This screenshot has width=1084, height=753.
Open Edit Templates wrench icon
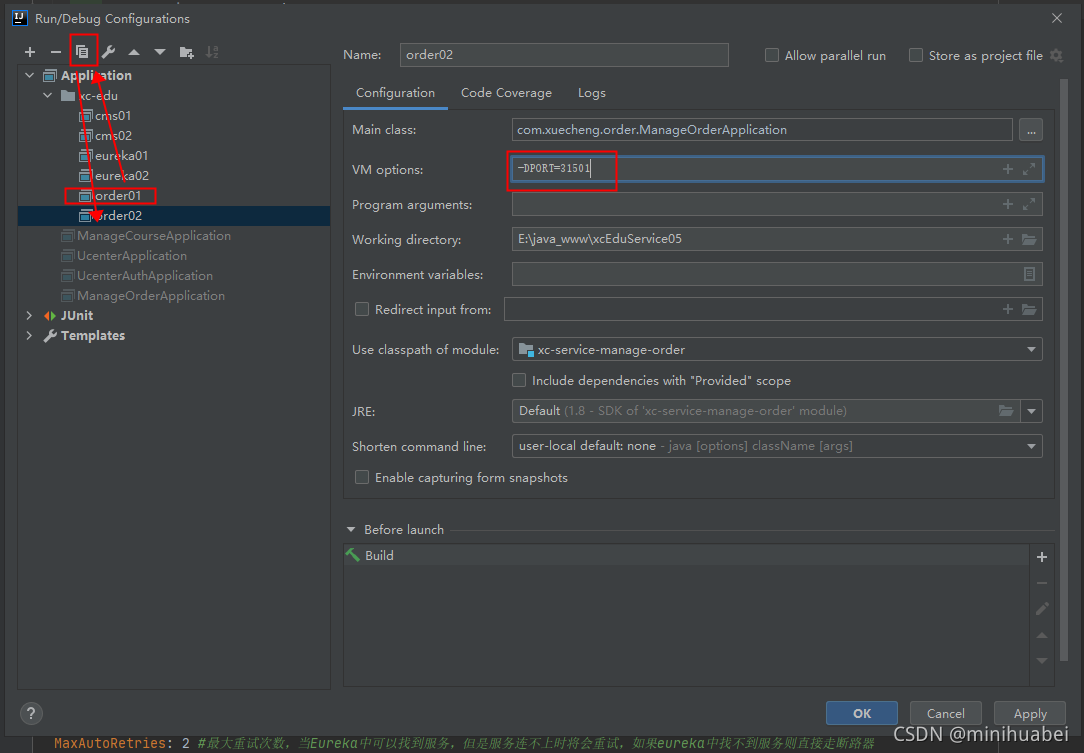[x=109, y=52]
